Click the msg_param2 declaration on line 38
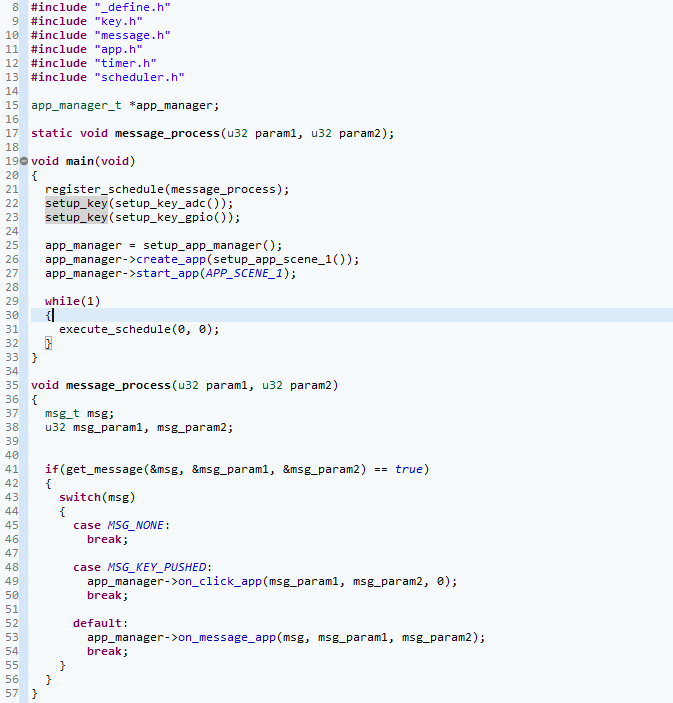The image size is (673, 703). (x=191, y=427)
